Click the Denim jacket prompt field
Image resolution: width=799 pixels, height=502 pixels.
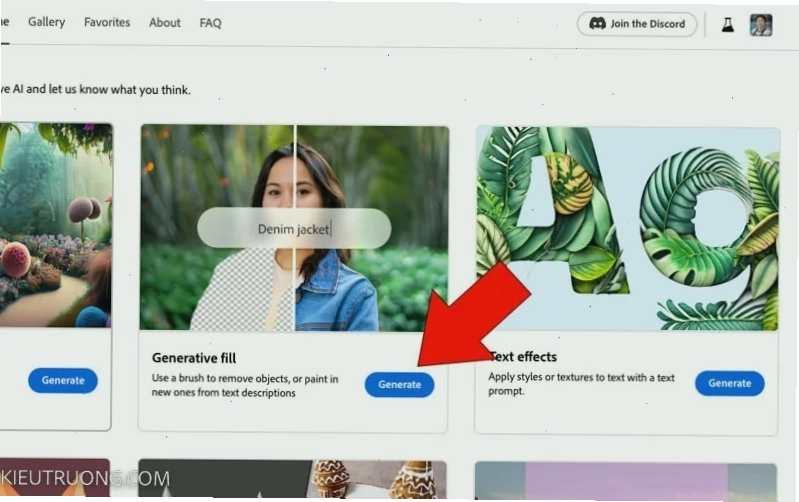pyautogui.click(x=294, y=229)
